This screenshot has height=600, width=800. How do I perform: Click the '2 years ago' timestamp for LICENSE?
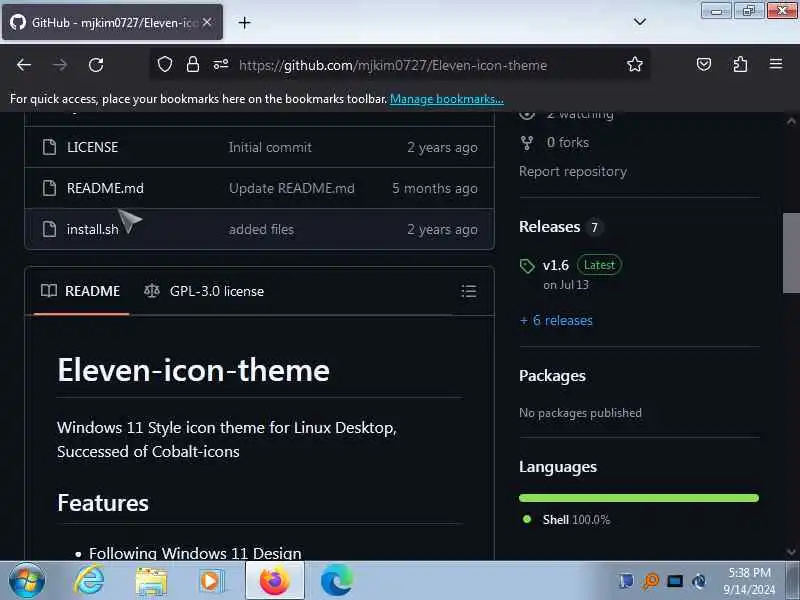442,147
